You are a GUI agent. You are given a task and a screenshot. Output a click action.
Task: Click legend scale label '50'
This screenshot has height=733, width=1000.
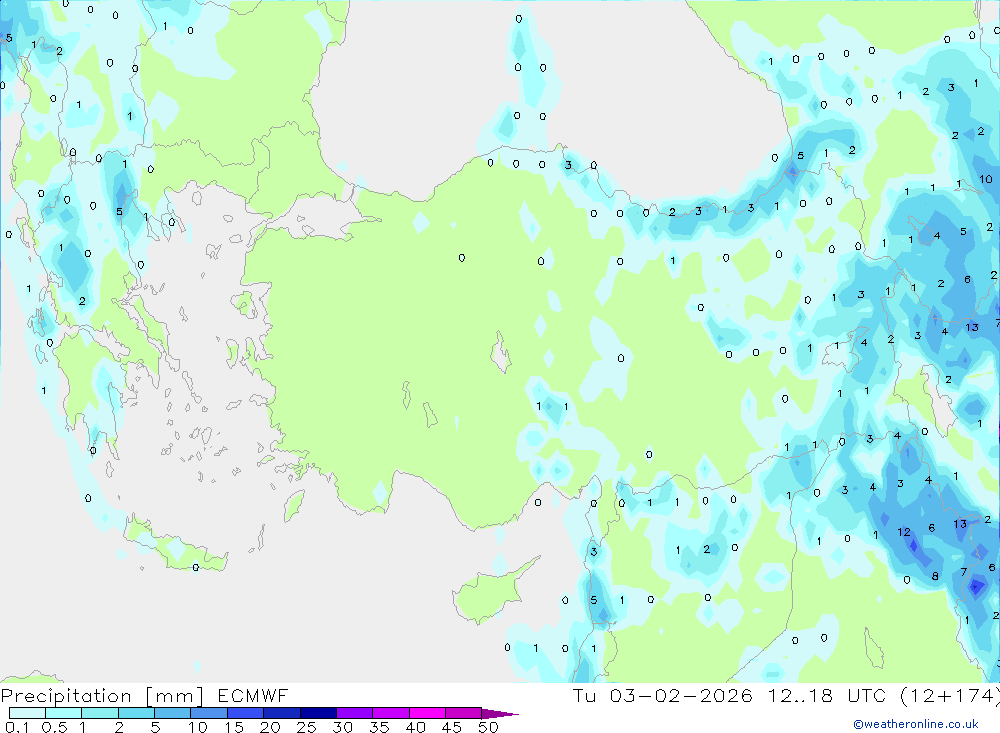[488, 727]
